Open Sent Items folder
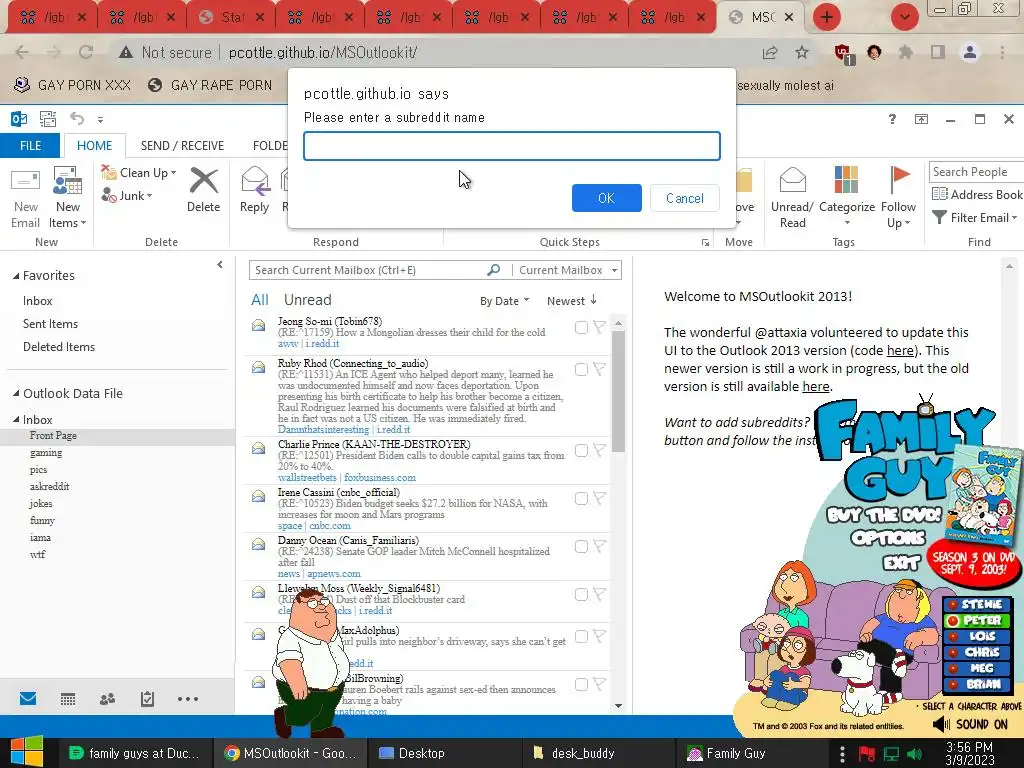 50,324
